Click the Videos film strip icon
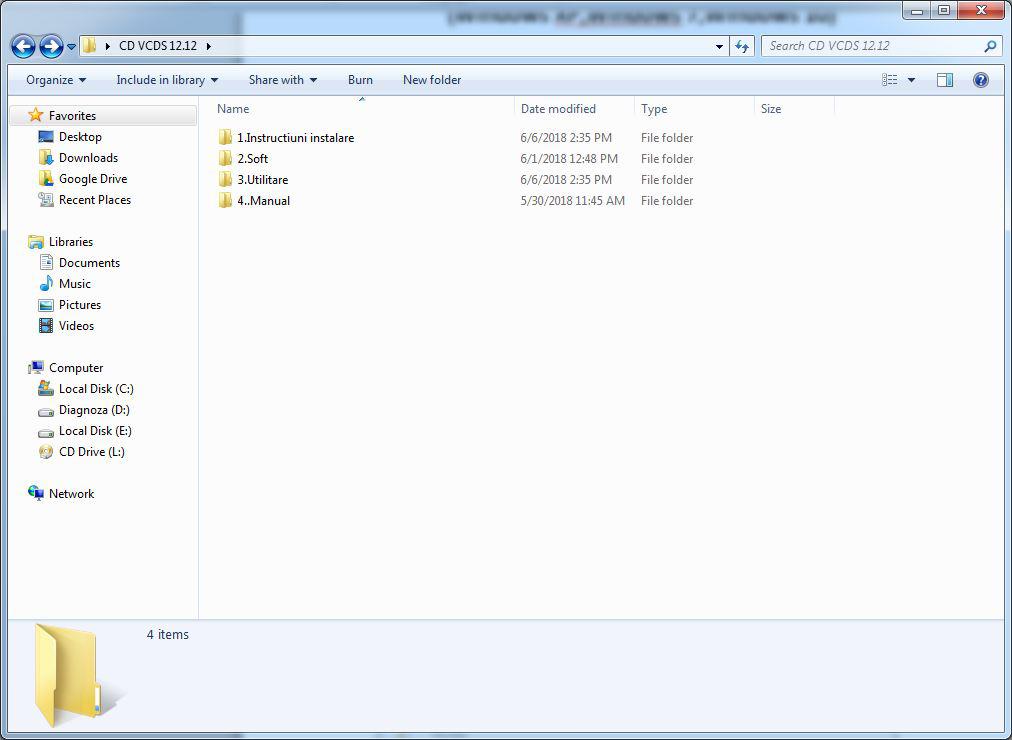The height and width of the screenshot is (740, 1012). click(x=46, y=326)
